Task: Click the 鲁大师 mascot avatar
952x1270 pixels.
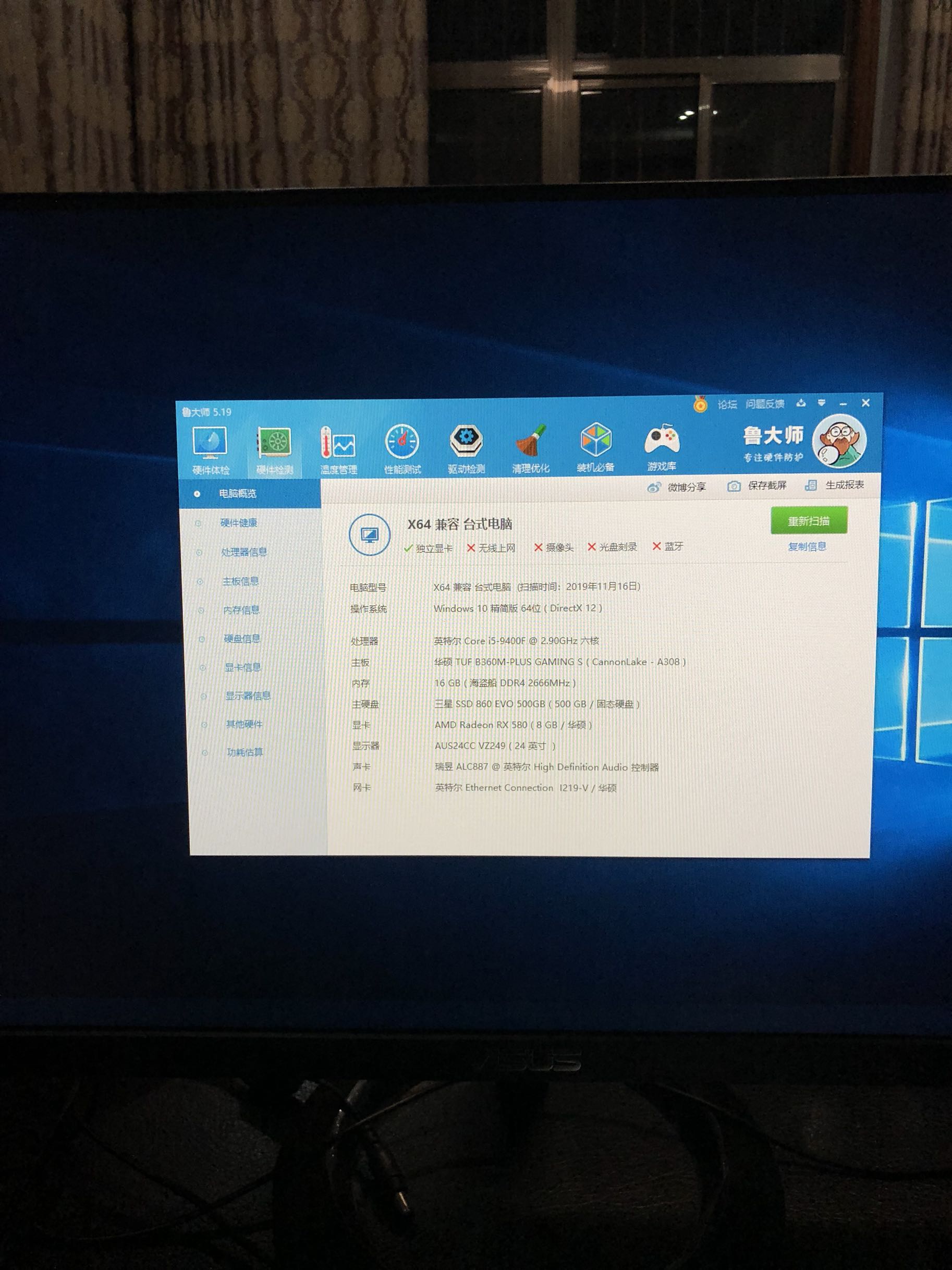Action: point(839,441)
